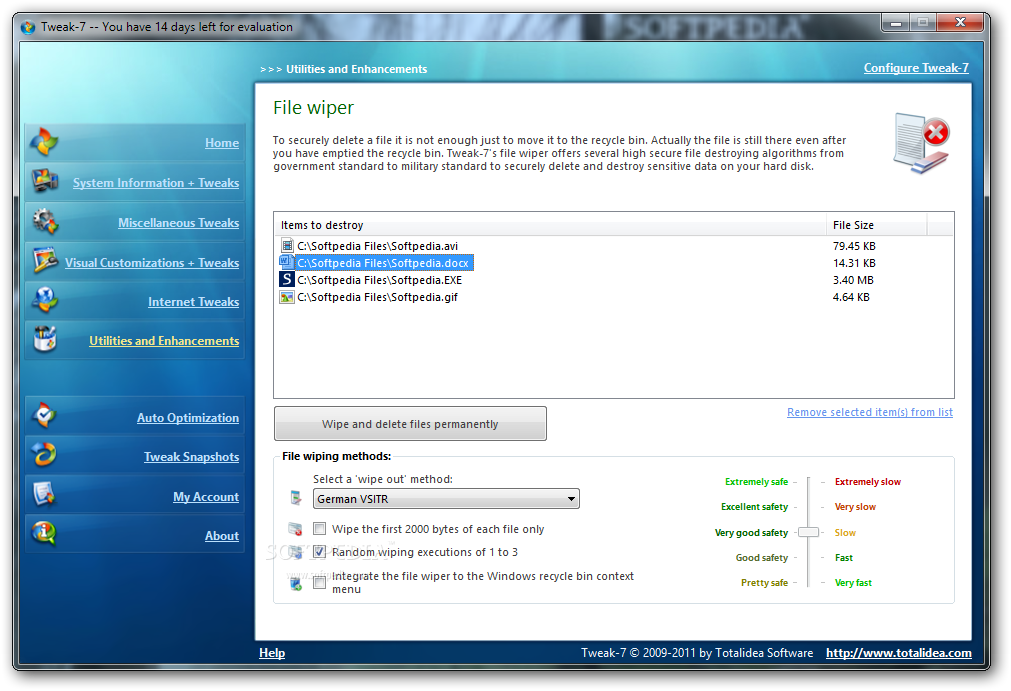Click the 'Items to destroy' column header

[x=549, y=225]
